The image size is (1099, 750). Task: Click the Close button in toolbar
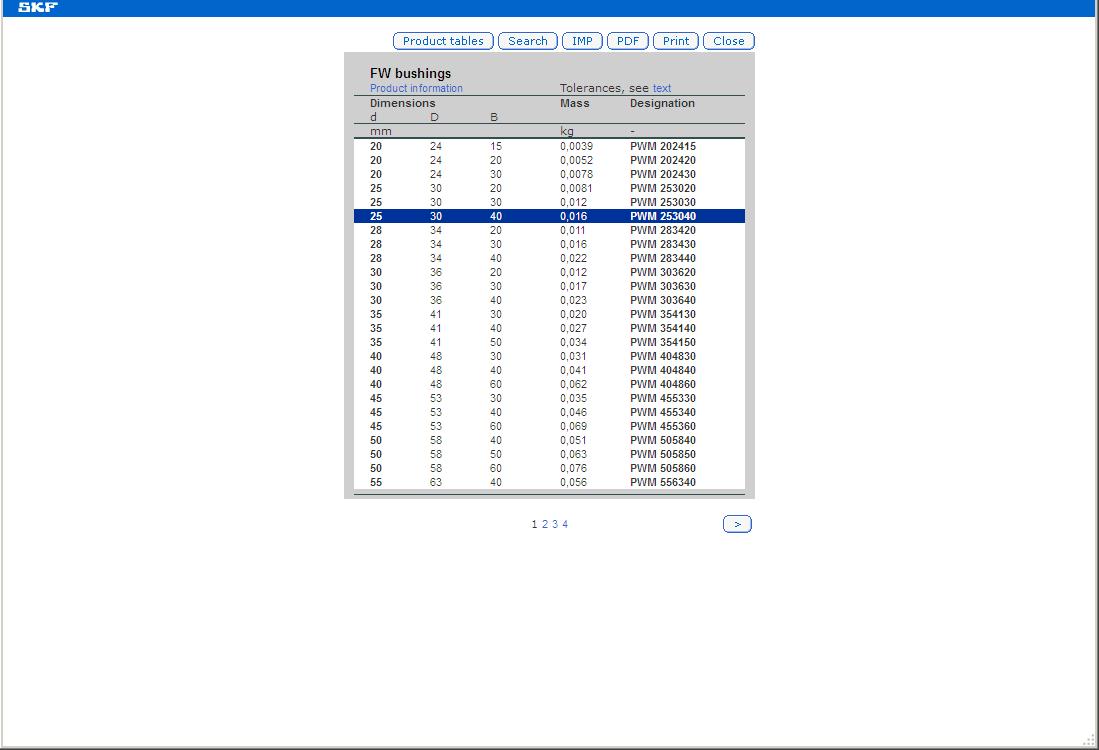728,41
